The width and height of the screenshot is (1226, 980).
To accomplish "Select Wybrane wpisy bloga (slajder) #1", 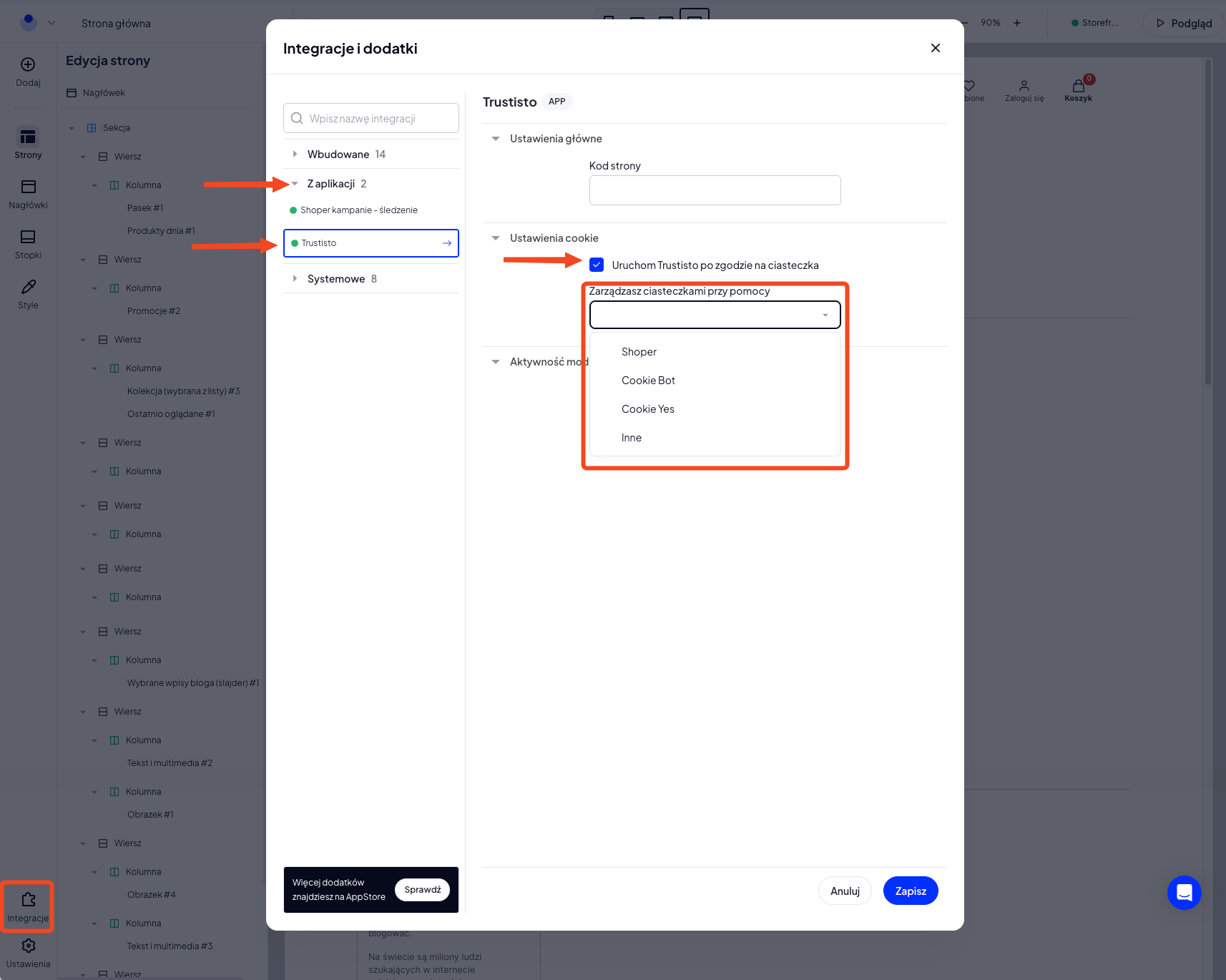I will coord(193,683).
